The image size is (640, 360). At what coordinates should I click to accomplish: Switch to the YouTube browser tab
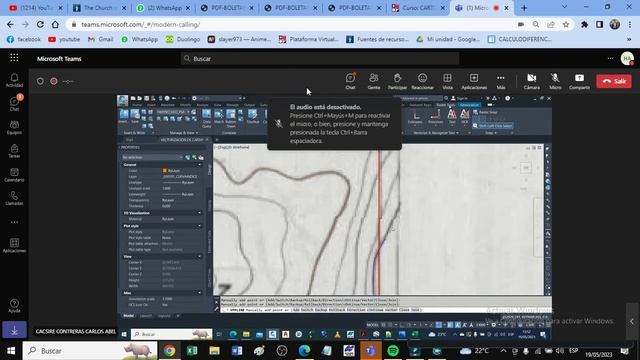tap(35, 8)
